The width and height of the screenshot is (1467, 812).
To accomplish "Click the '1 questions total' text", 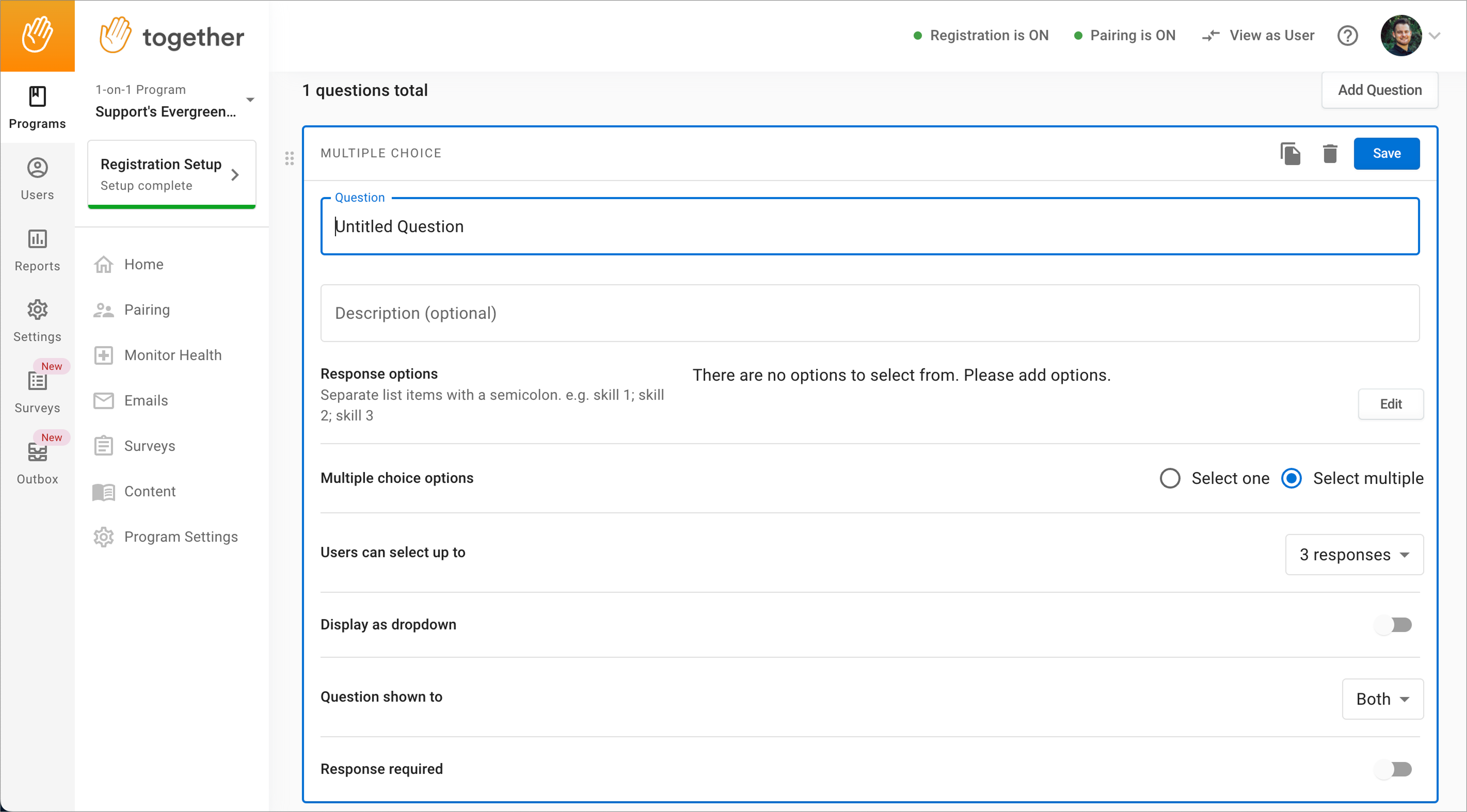I will coord(365,90).
